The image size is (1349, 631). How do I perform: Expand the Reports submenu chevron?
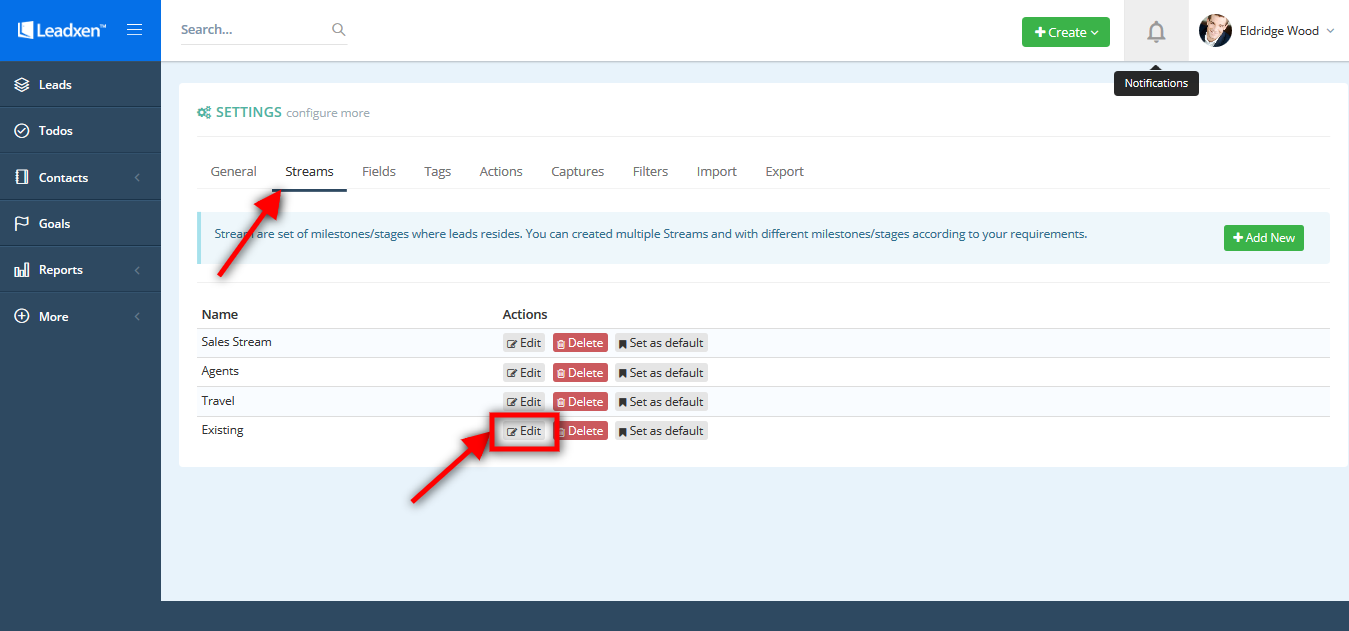coord(137,270)
